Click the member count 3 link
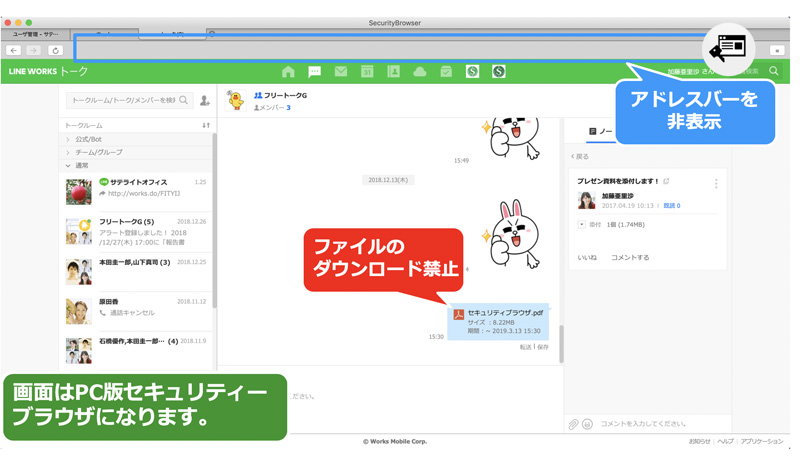800x460 pixels. point(288,108)
